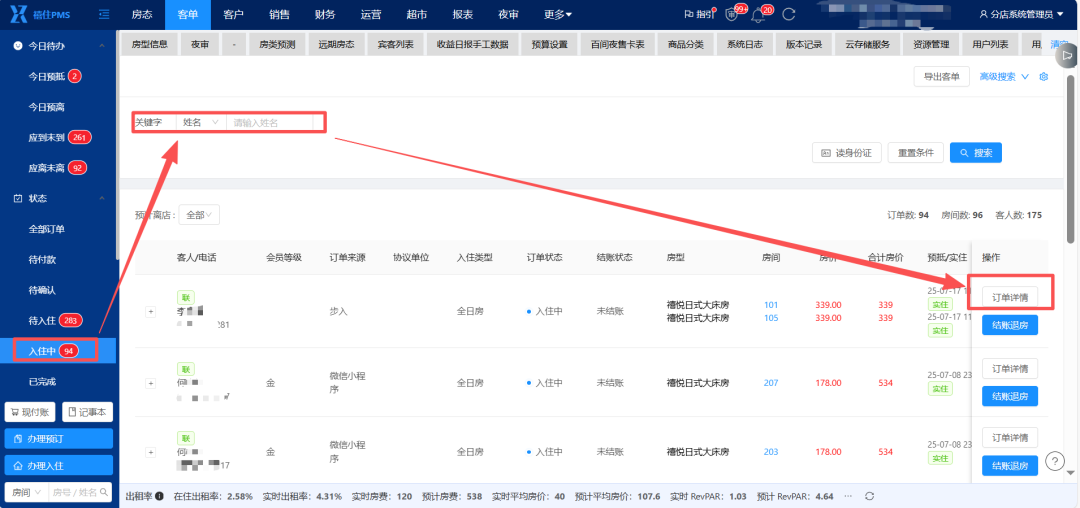1080x508 pixels.
Task: Open the 房间 dropdown at the sidebar bottom
Action: (x=27, y=492)
